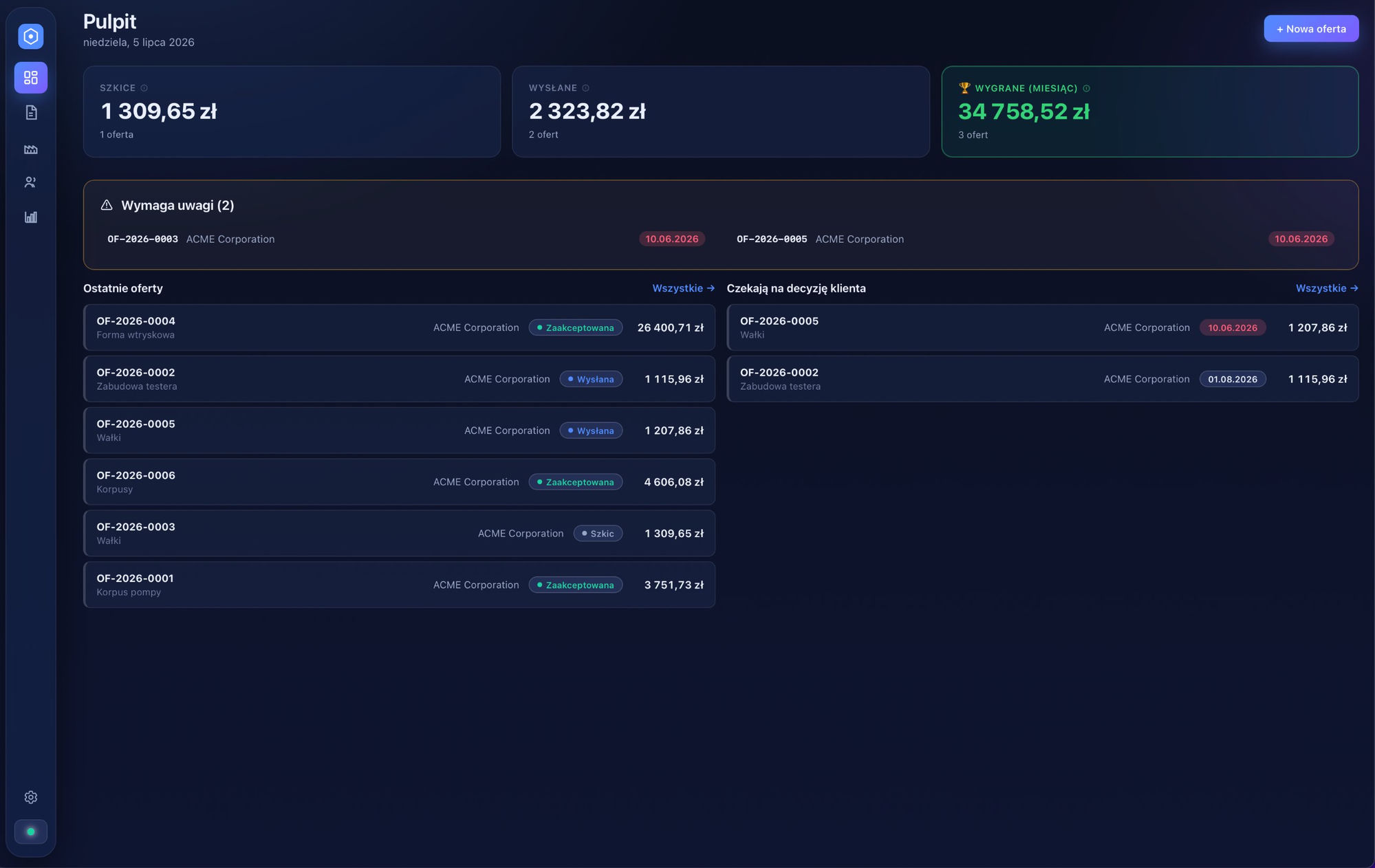1375x868 pixels.
Task: Click Zaakceptowana badge on OF-2026-0004 row
Action: point(576,327)
